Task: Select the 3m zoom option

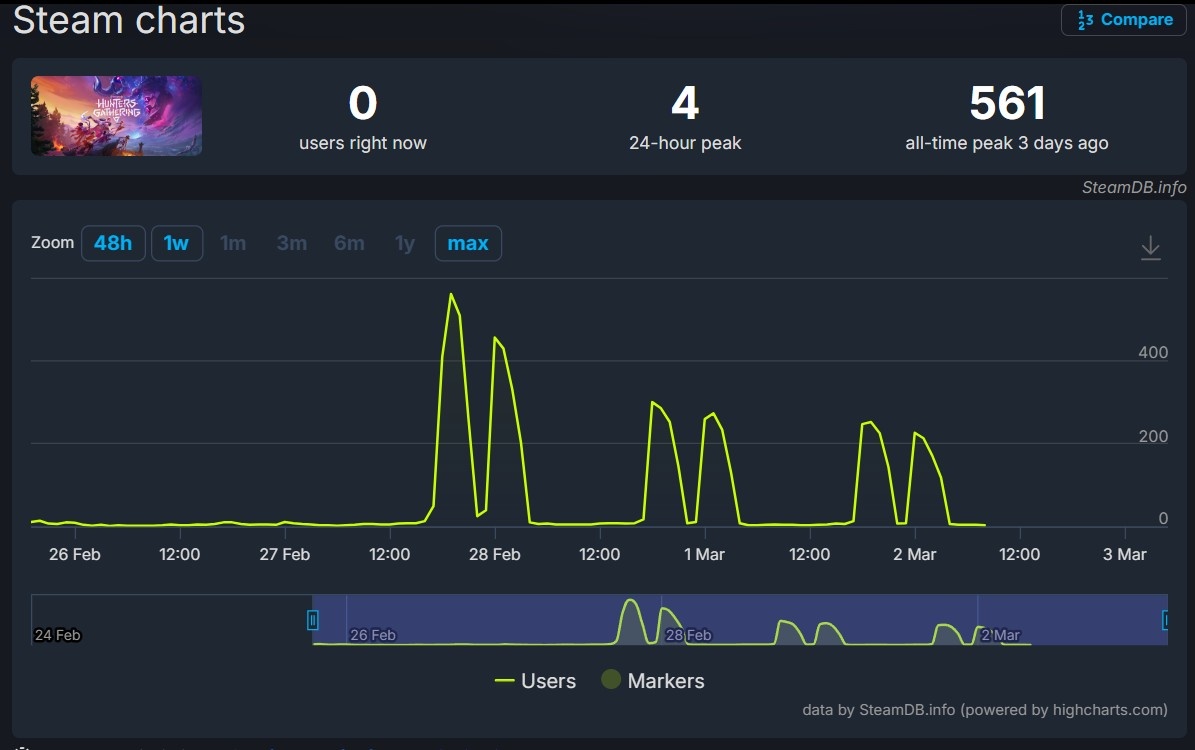Action: click(x=292, y=243)
